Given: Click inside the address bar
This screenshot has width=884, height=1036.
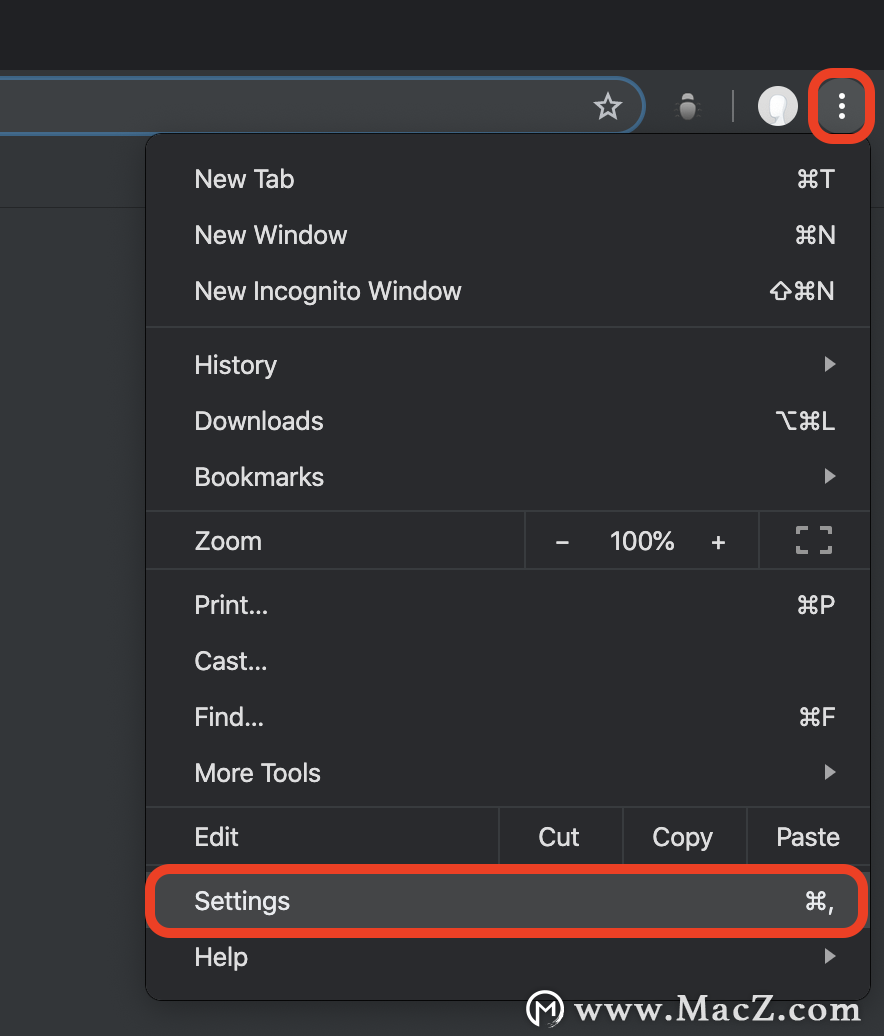Looking at the screenshot, I should 291,106.
